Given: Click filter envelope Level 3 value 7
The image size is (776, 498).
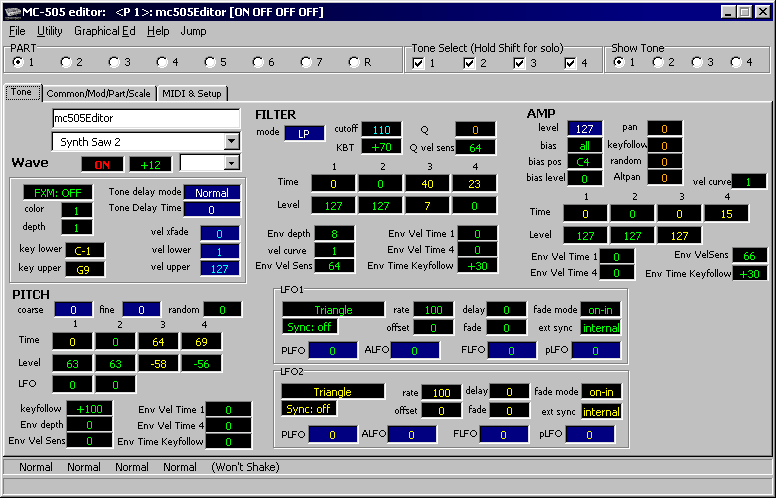Looking at the screenshot, I should click(427, 205).
